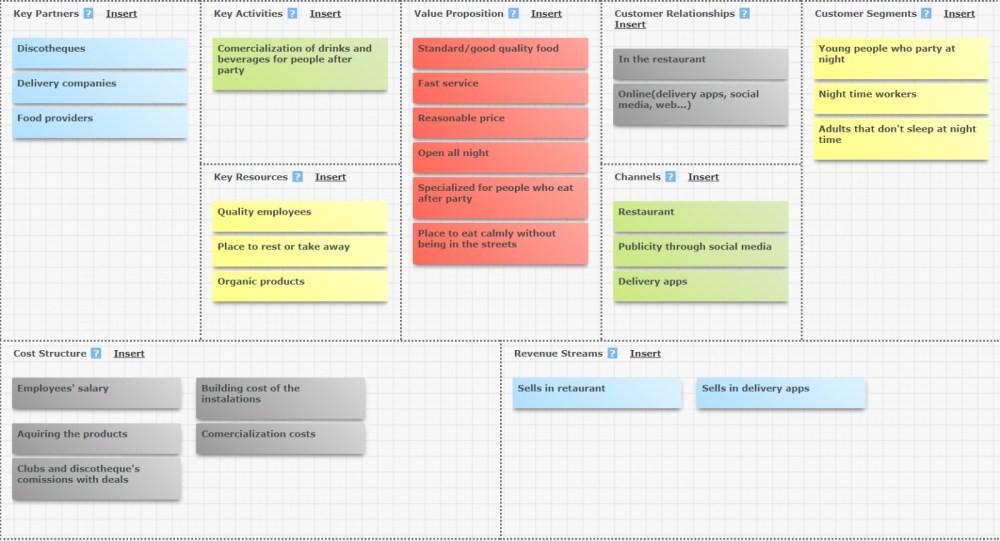1000x541 pixels.
Task: Click the Cost Structure help icon
Action: (x=96, y=353)
